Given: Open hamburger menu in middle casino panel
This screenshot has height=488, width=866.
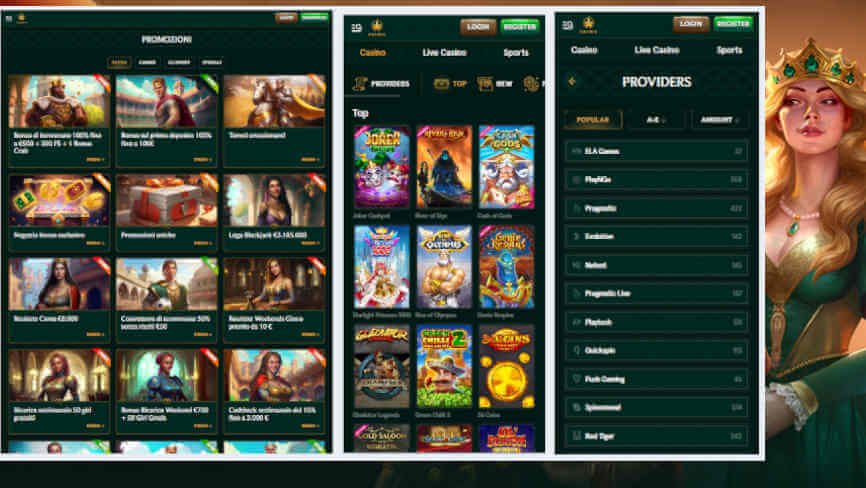Looking at the screenshot, I should [356, 26].
